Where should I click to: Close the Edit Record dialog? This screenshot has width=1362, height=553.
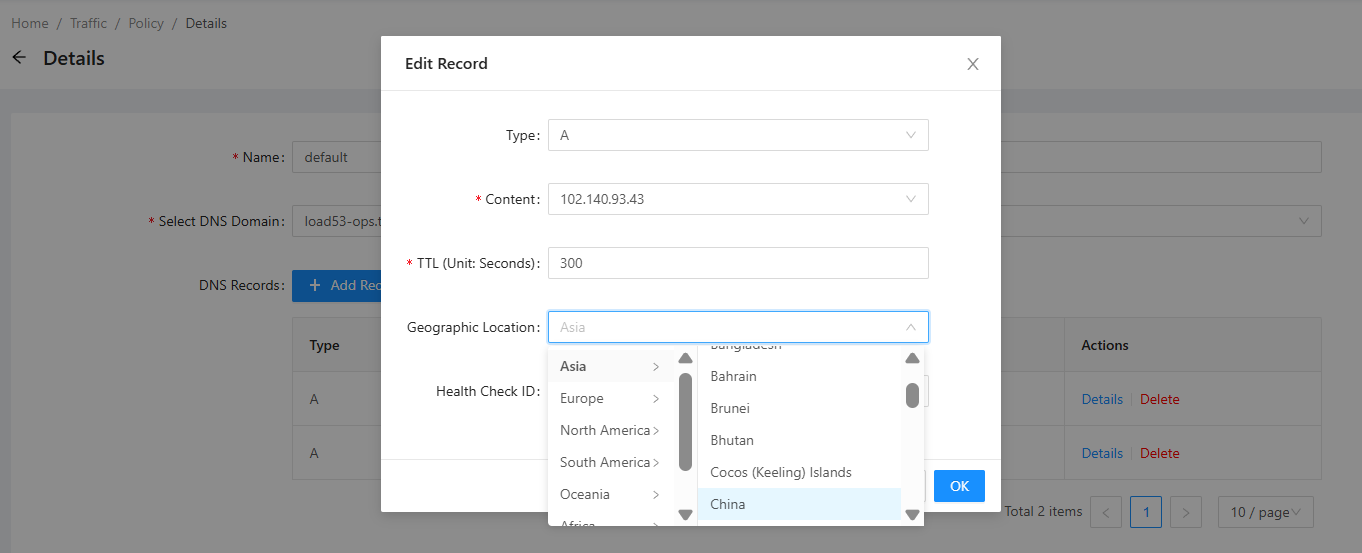pos(972,64)
